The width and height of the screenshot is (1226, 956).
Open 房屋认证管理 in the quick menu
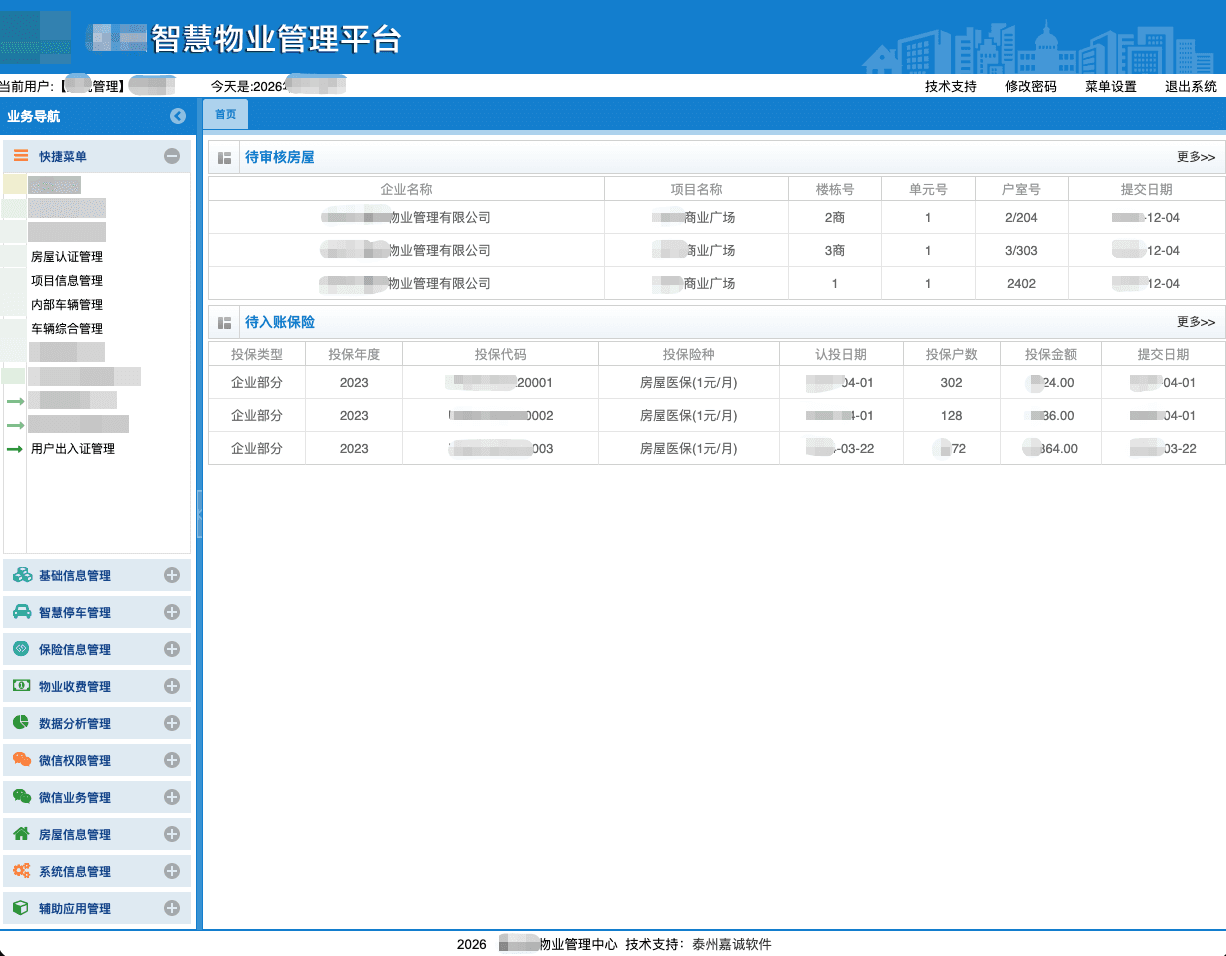(67, 257)
